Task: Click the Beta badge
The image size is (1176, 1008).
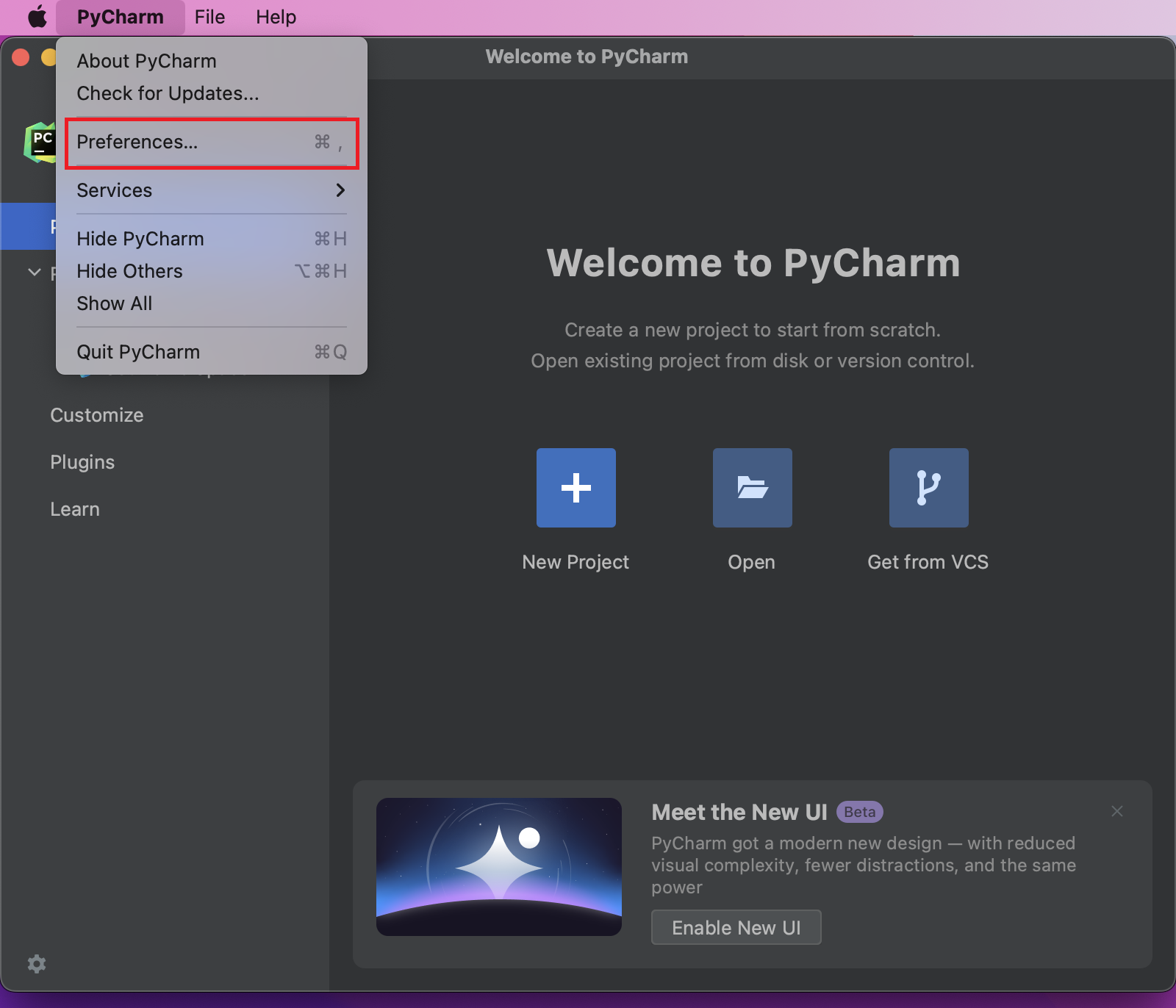Action: pyautogui.click(x=860, y=812)
